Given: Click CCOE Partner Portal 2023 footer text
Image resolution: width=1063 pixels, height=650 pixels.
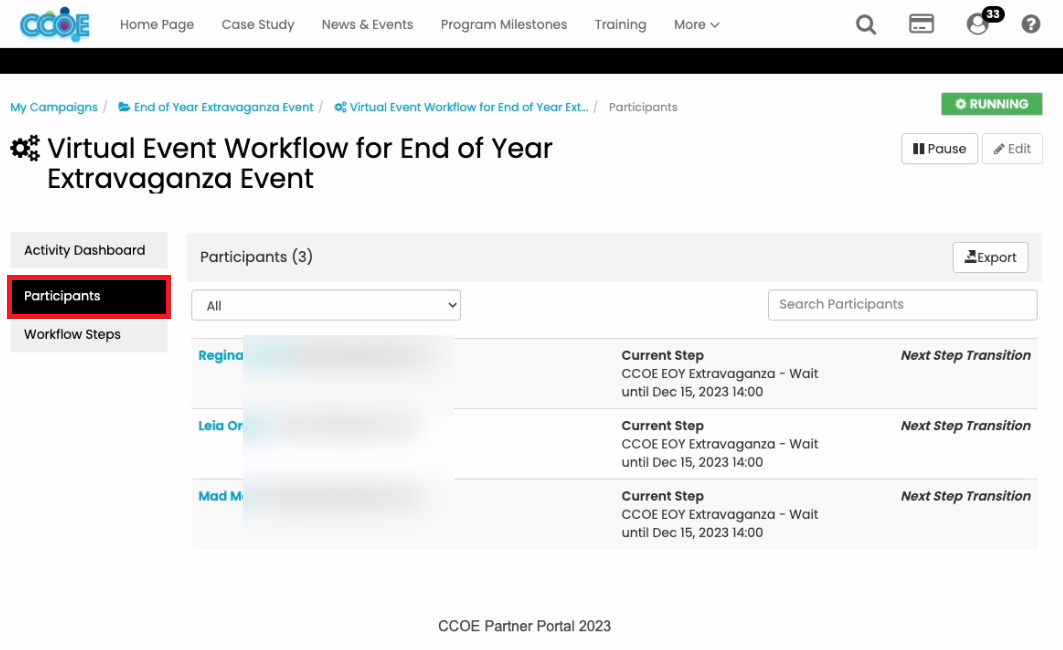Looking at the screenshot, I should coord(524,626).
